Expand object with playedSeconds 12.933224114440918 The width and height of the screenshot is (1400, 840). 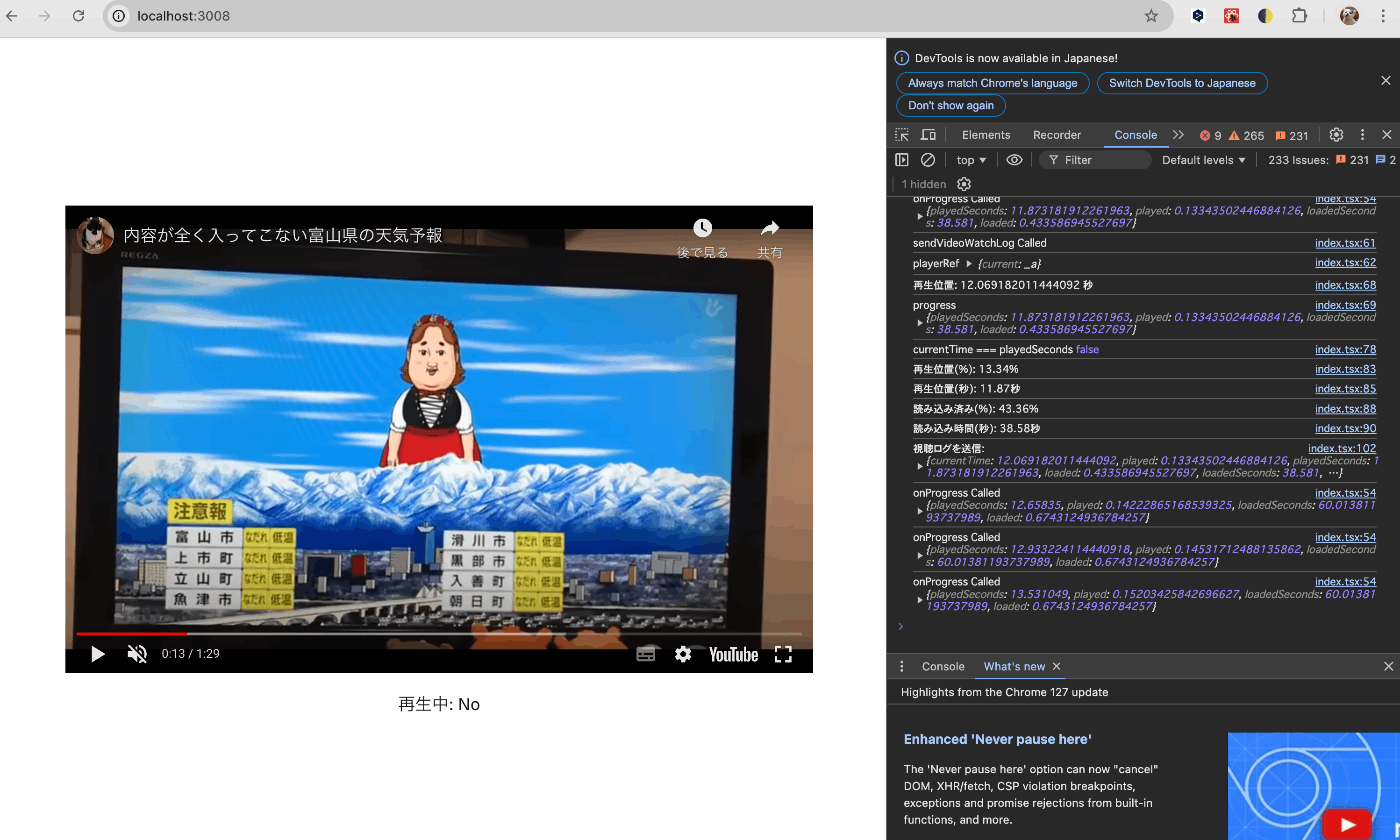pyautogui.click(x=920, y=555)
